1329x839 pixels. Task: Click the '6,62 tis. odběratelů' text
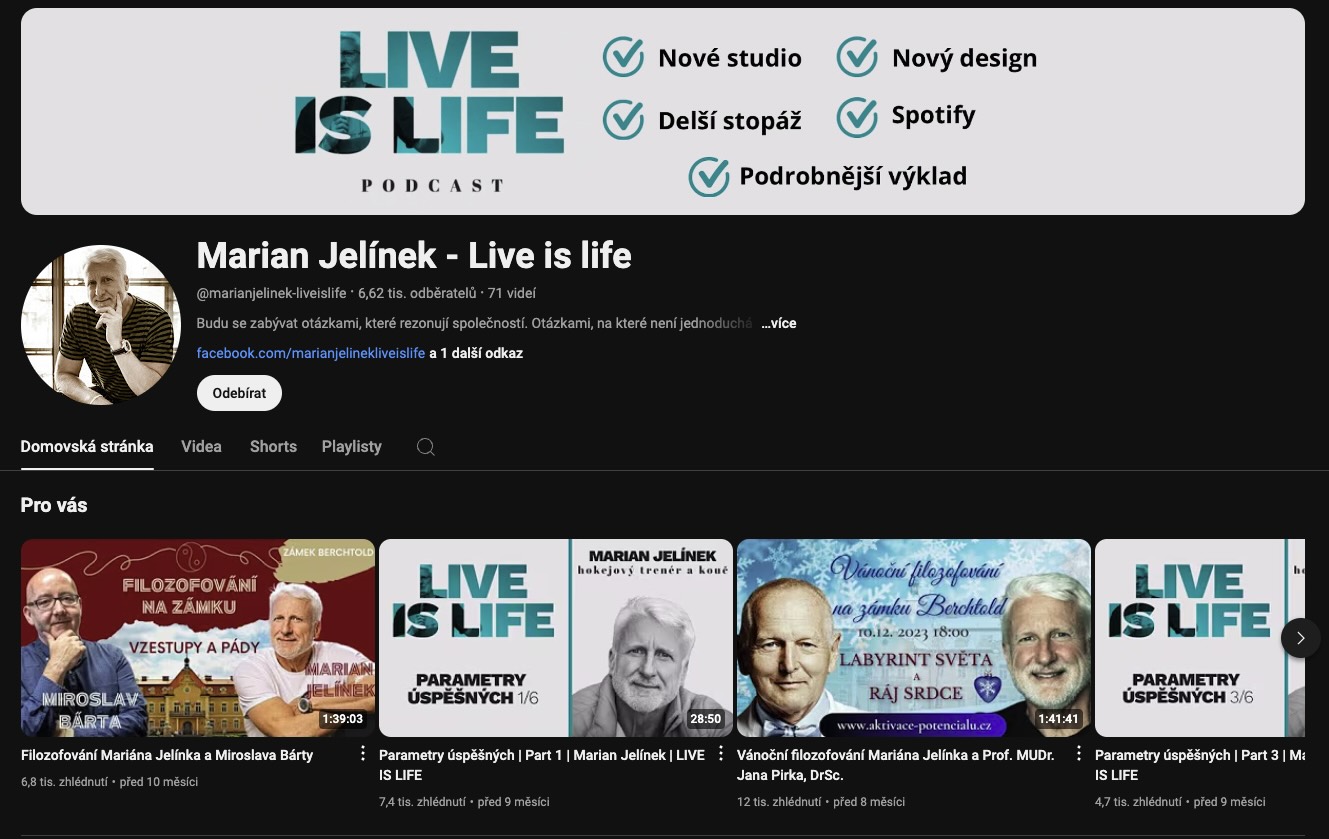point(417,293)
